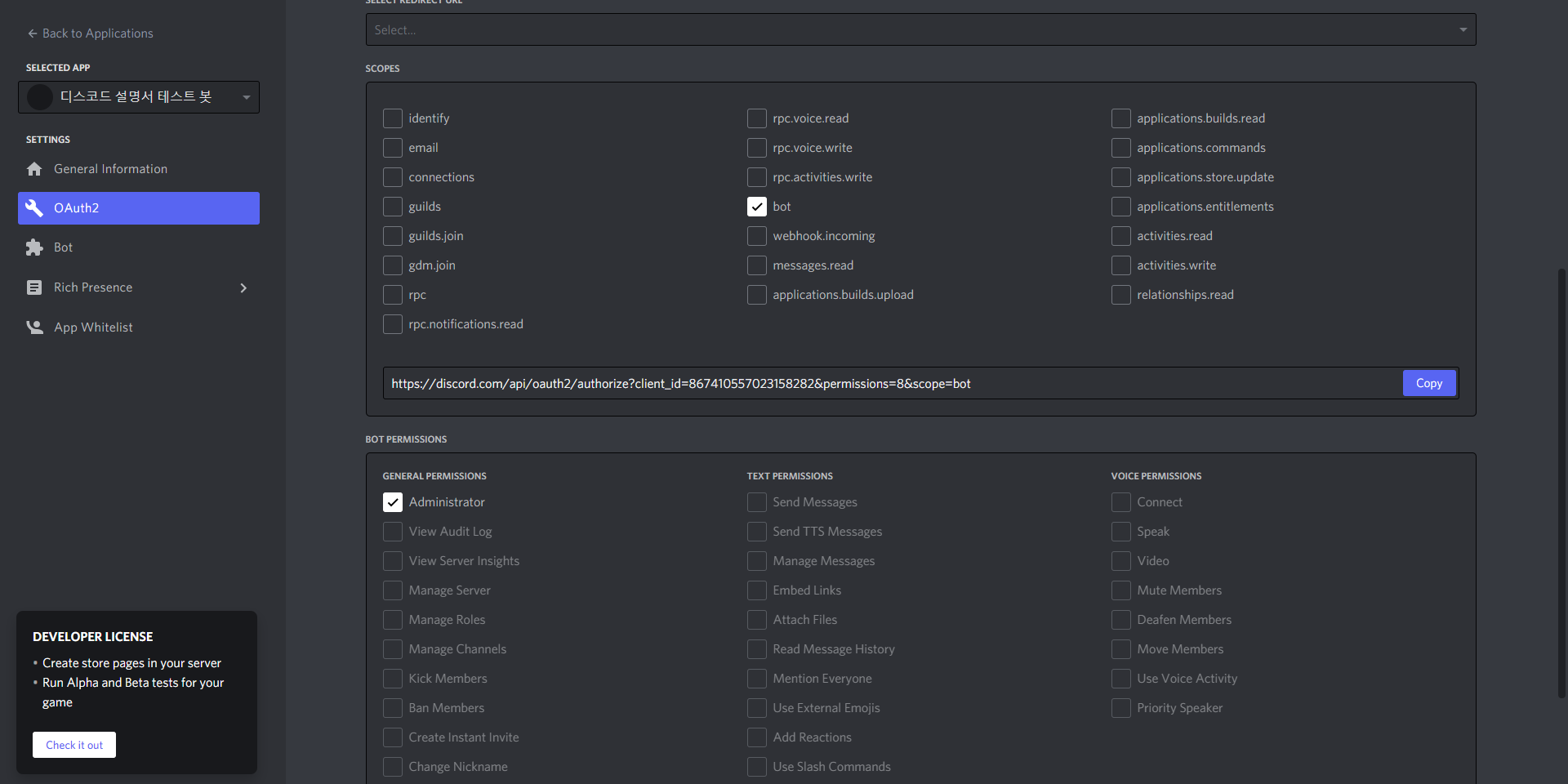The height and width of the screenshot is (784, 1568).
Task: Click the Rich Presence document icon
Action: coord(34,287)
